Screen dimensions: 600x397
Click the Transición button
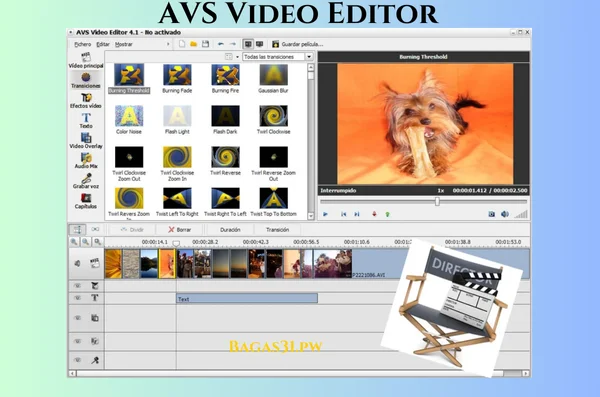coord(277,230)
